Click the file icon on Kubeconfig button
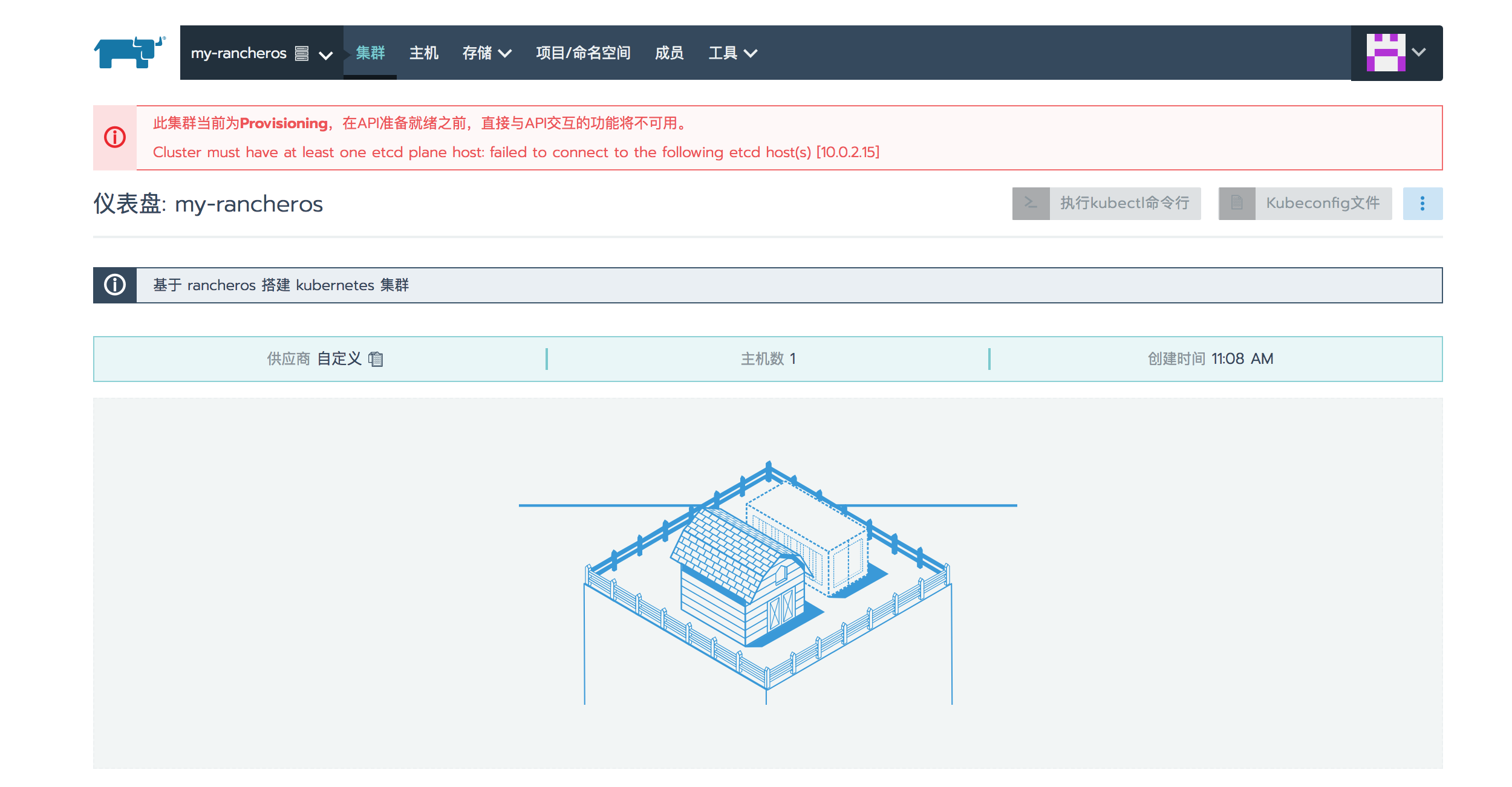Viewport: 1512px width, 787px height. (x=1236, y=204)
